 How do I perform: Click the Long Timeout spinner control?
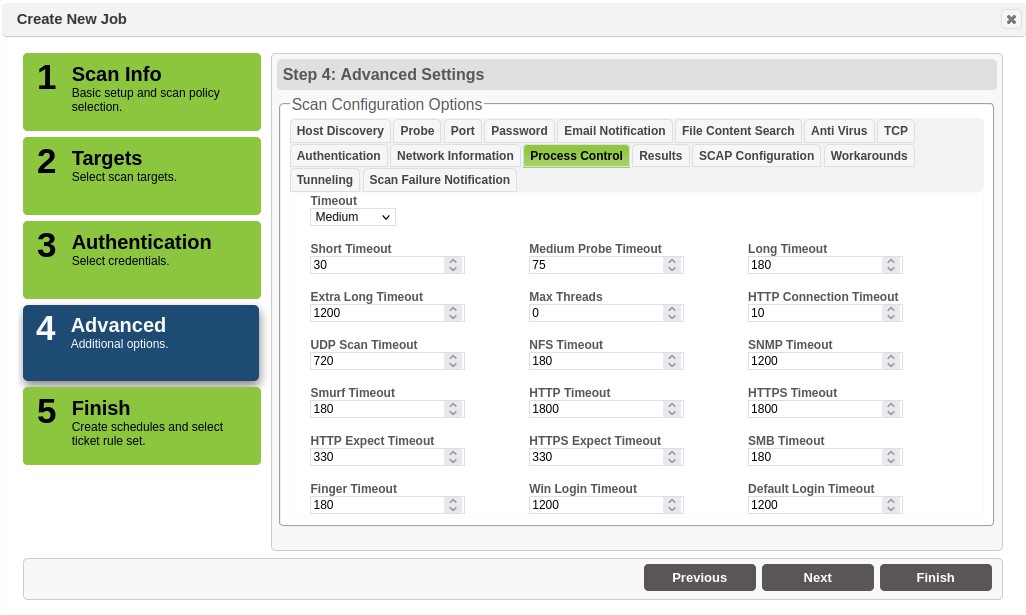[x=891, y=265]
